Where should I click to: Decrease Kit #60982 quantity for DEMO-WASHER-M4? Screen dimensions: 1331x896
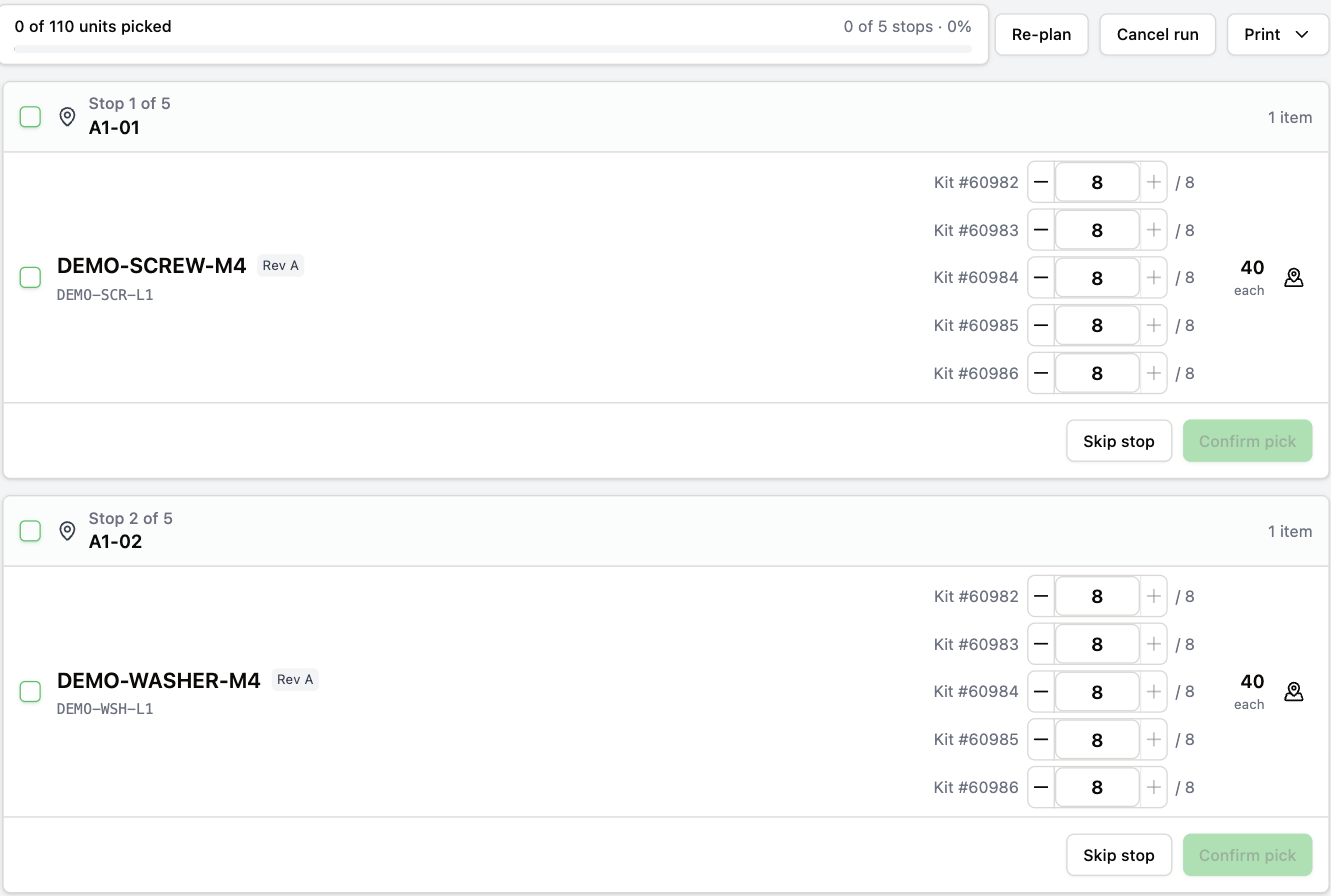click(1041, 596)
